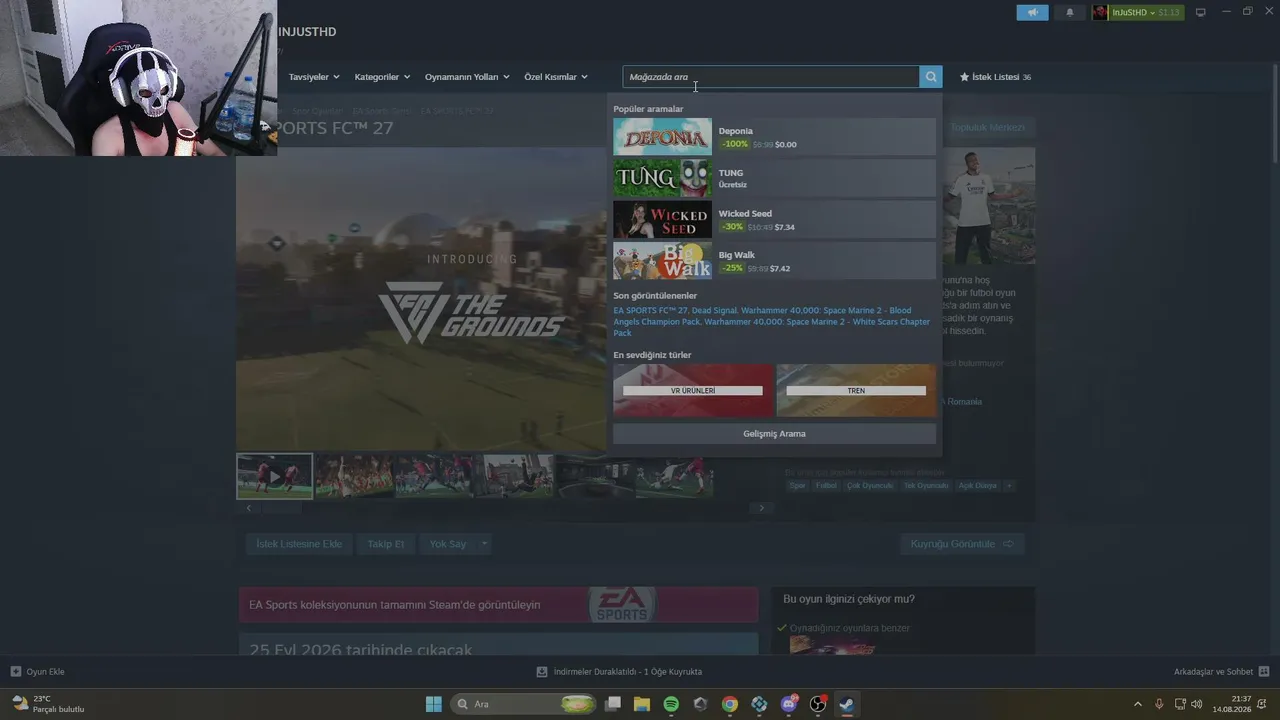
Task: Click the Takip Et button
Action: [385, 544]
